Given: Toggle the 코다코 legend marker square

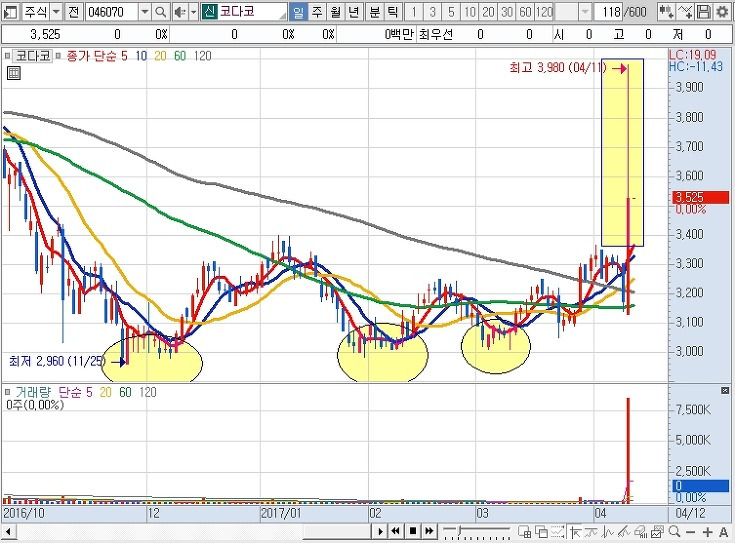Looking at the screenshot, I should click(8, 56).
